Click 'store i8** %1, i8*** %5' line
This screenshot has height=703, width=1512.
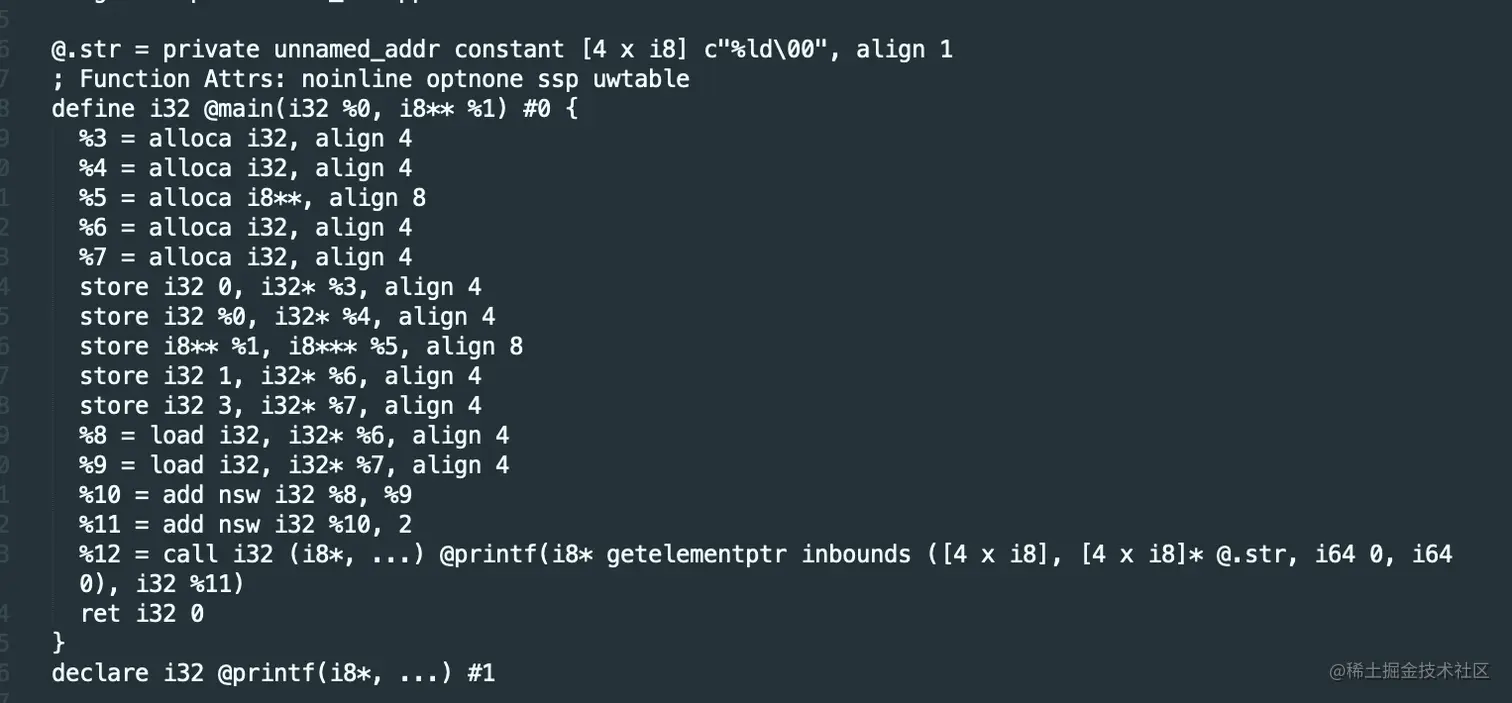302,346
